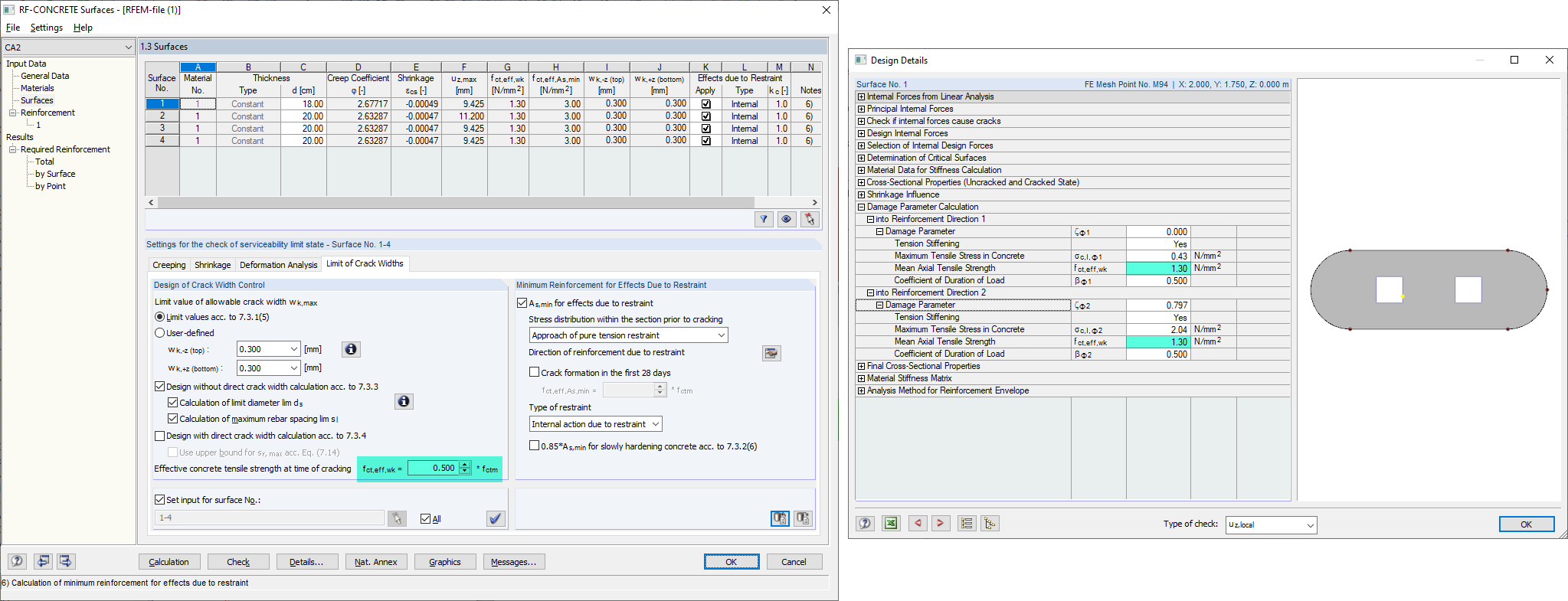Image resolution: width=1568 pixels, height=601 pixels.
Task: Go to next point with red right arrow
Action: 940,524
